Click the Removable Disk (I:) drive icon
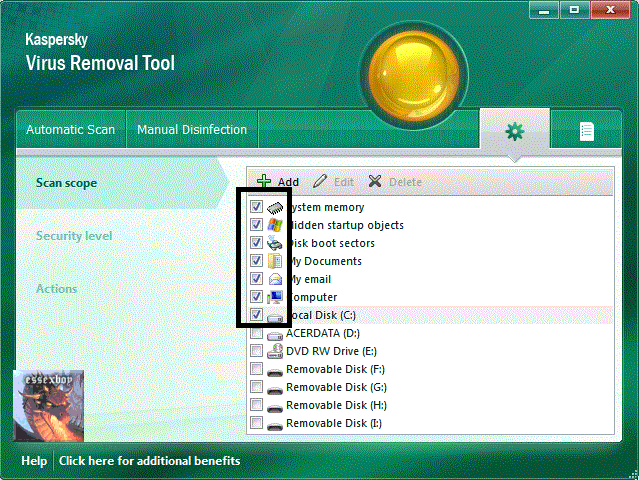This screenshot has height=480, width=639. (275, 426)
